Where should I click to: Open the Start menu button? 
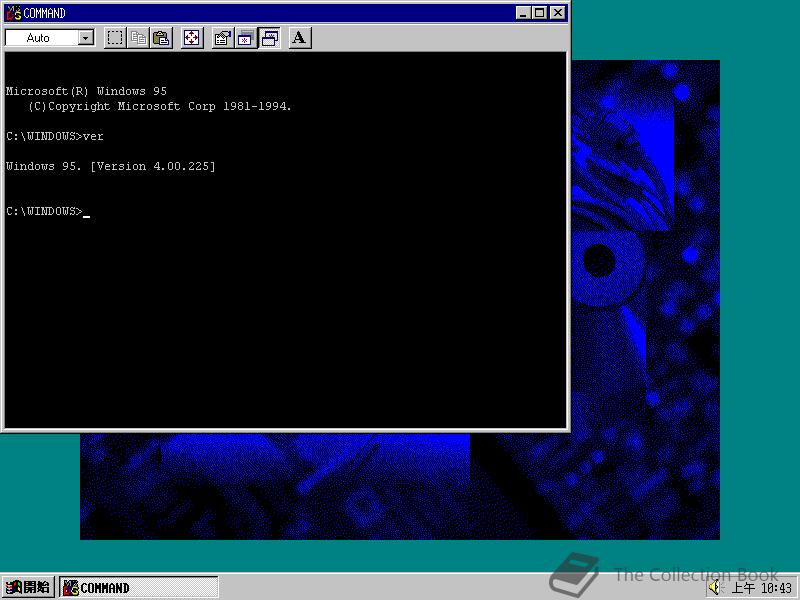[28, 588]
